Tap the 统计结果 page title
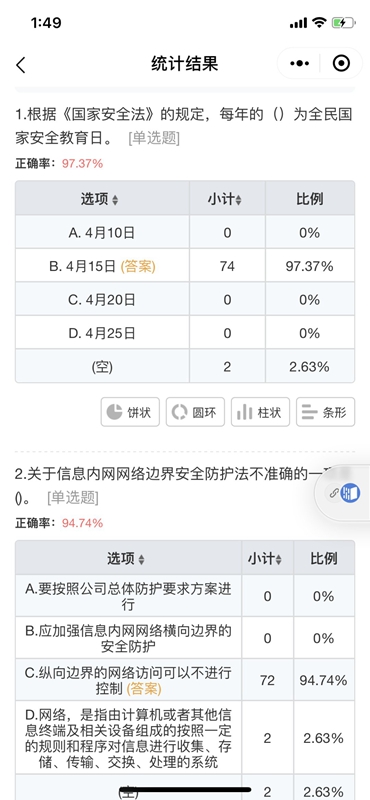The height and width of the screenshot is (800, 370). coord(185,64)
